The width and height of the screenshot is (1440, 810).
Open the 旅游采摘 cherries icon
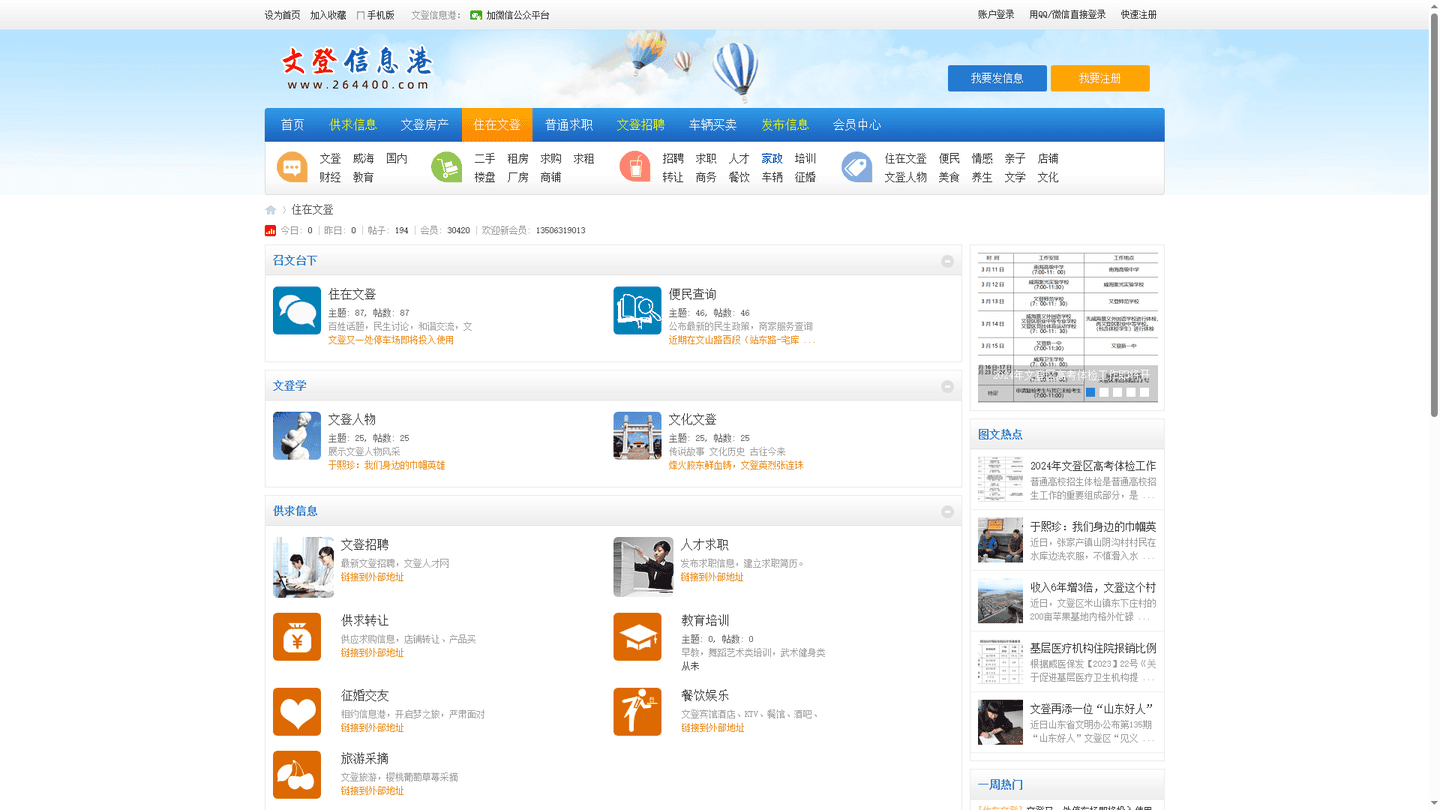[297, 775]
